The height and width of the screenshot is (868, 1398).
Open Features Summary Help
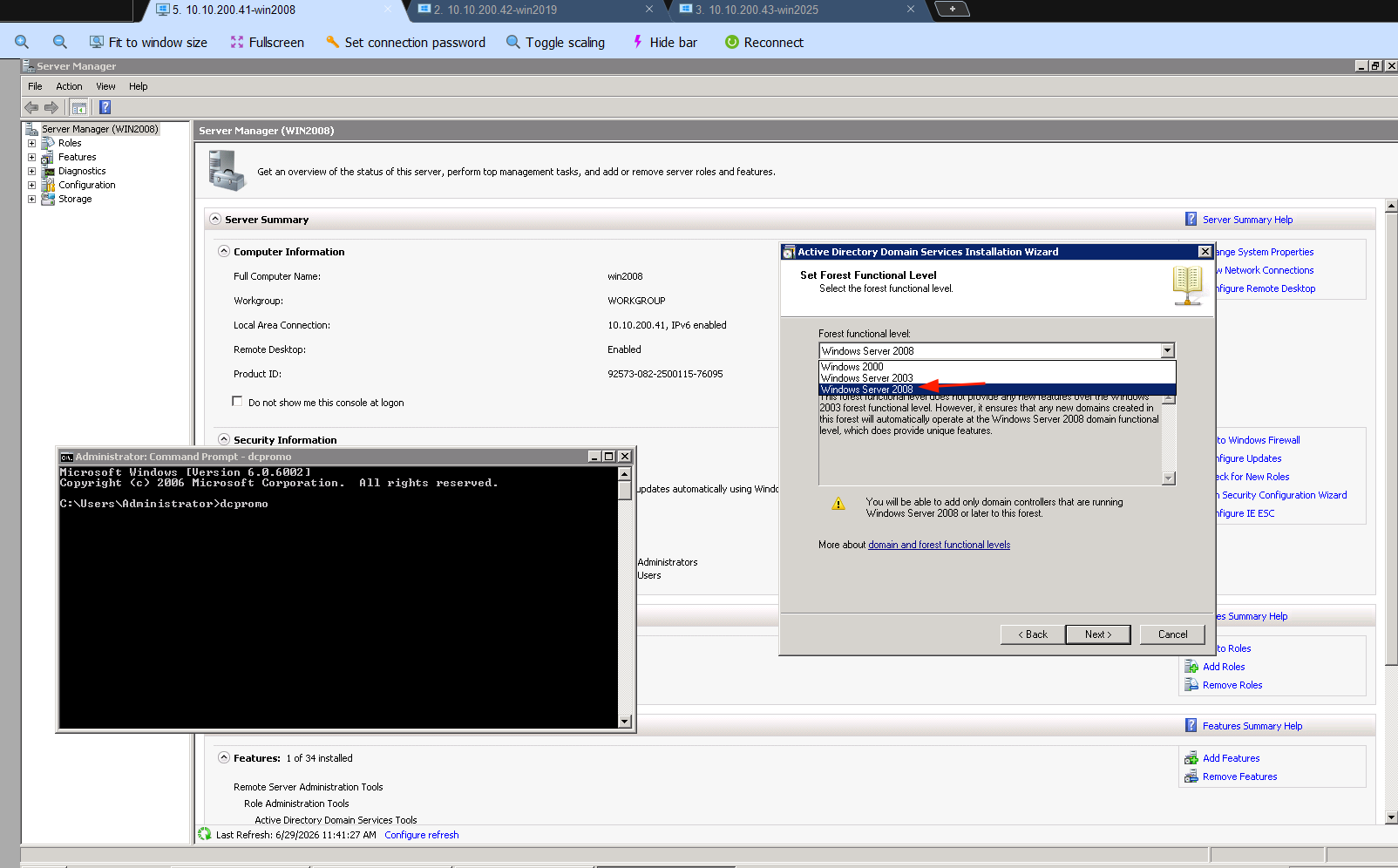pos(1252,726)
